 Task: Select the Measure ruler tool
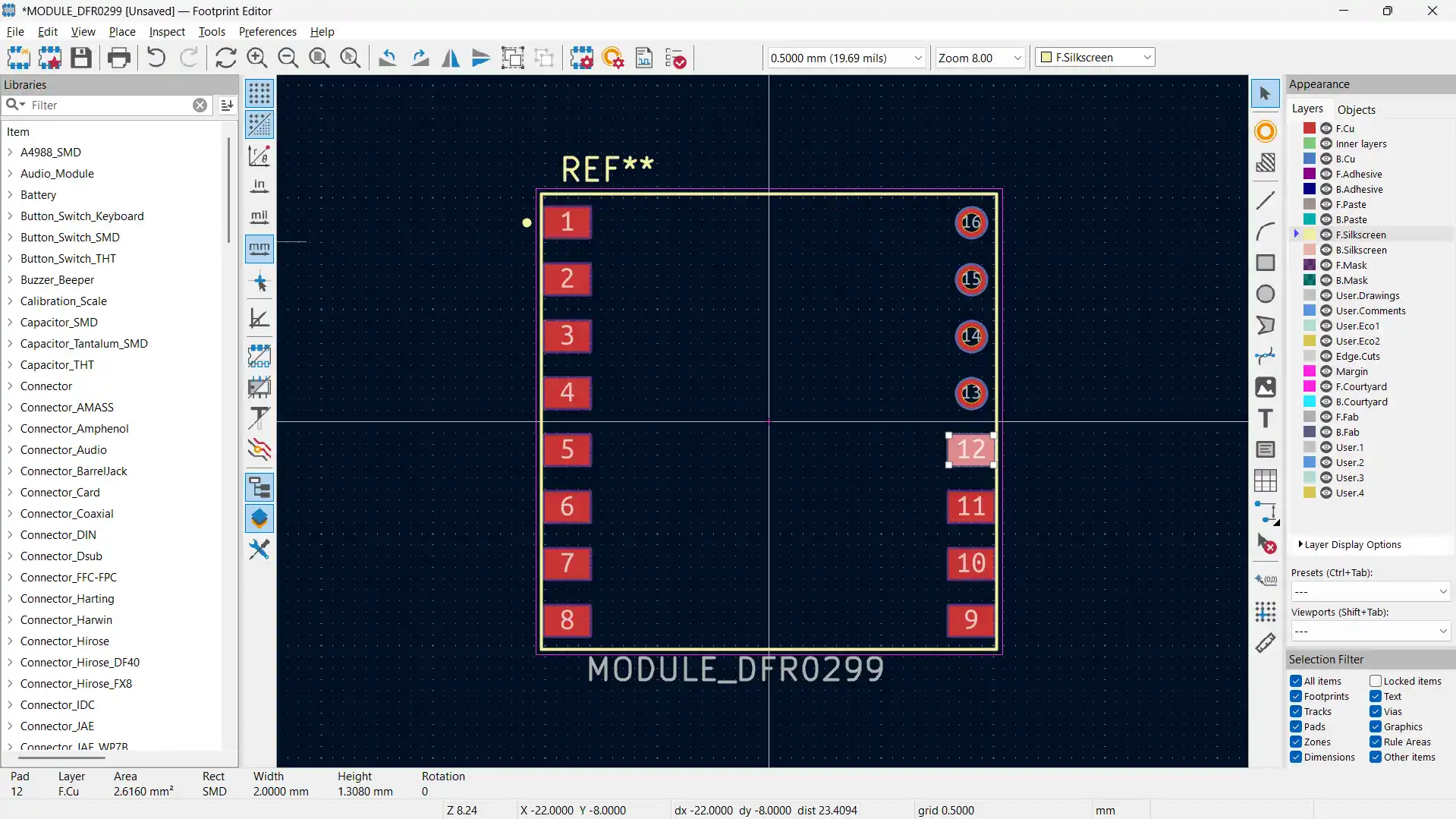(x=1265, y=644)
